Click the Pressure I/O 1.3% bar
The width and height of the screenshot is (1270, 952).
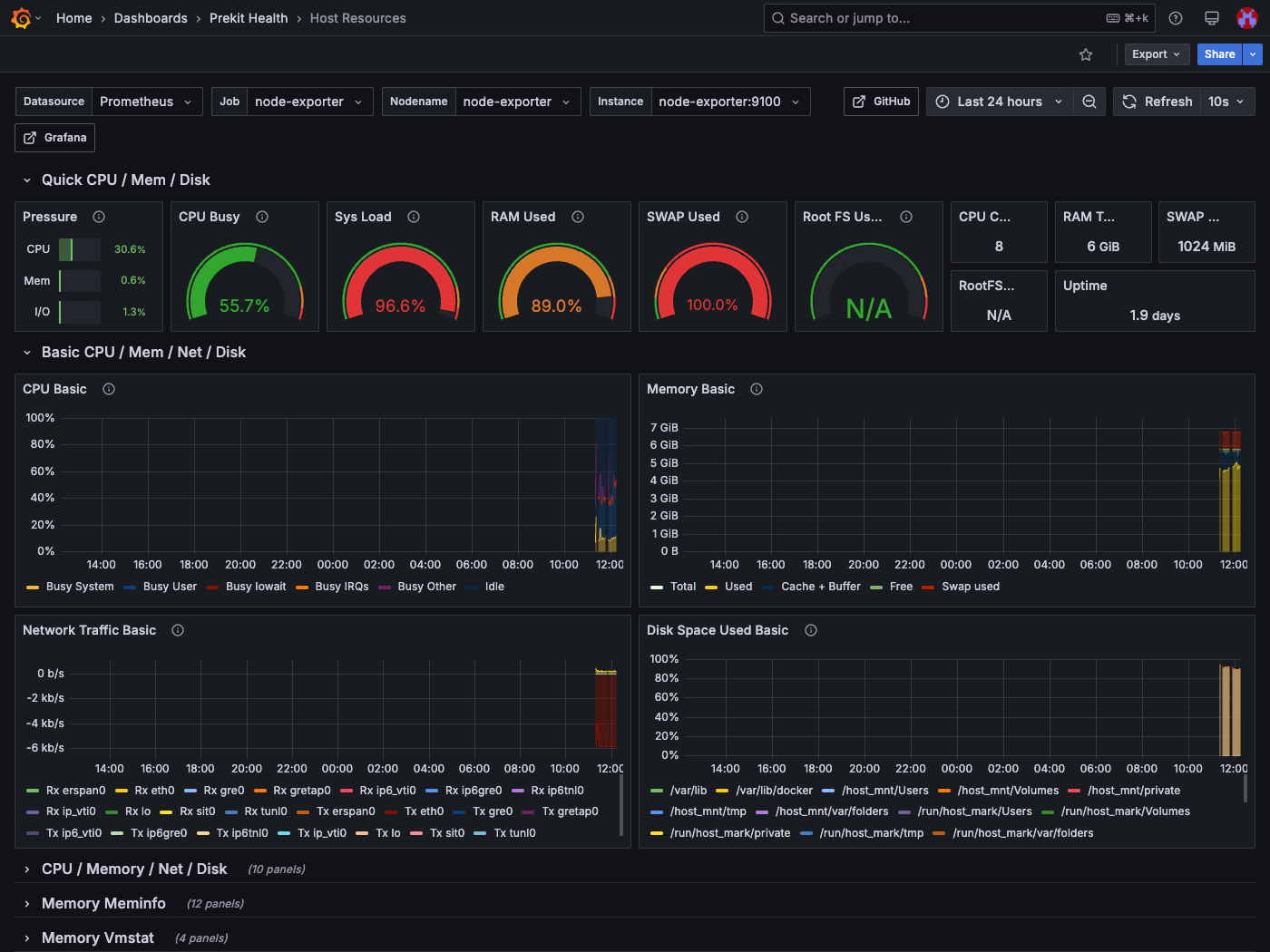click(x=80, y=312)
